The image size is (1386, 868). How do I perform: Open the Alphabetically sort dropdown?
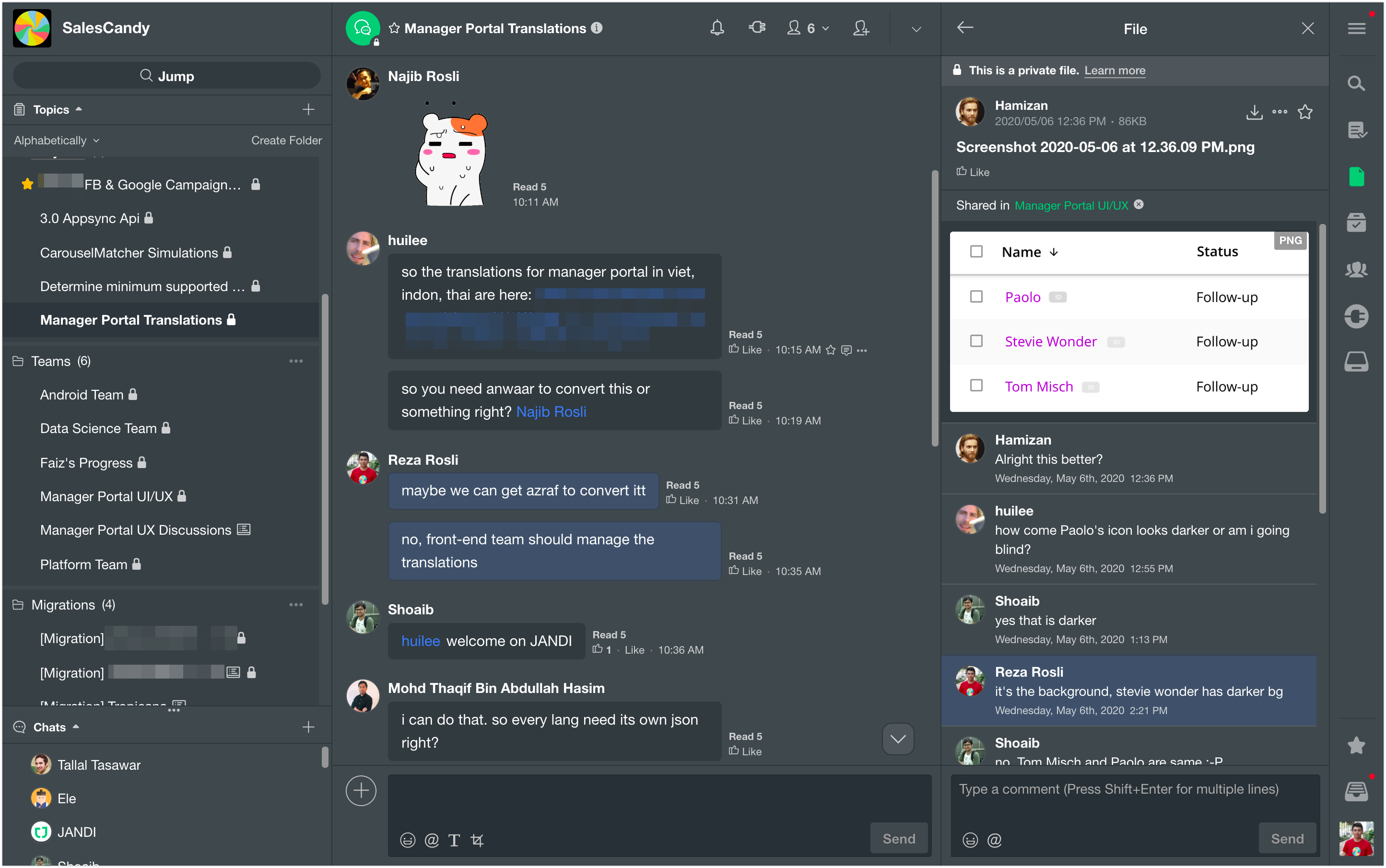click(x=56, y=140)
